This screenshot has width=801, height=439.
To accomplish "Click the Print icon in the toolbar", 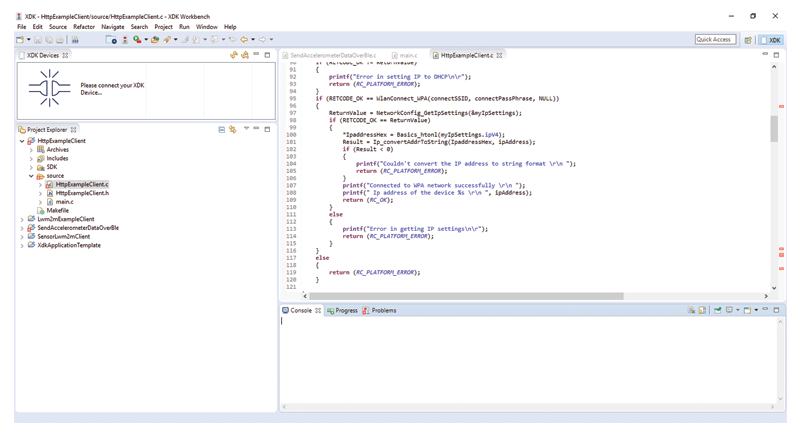I will 60,39.
